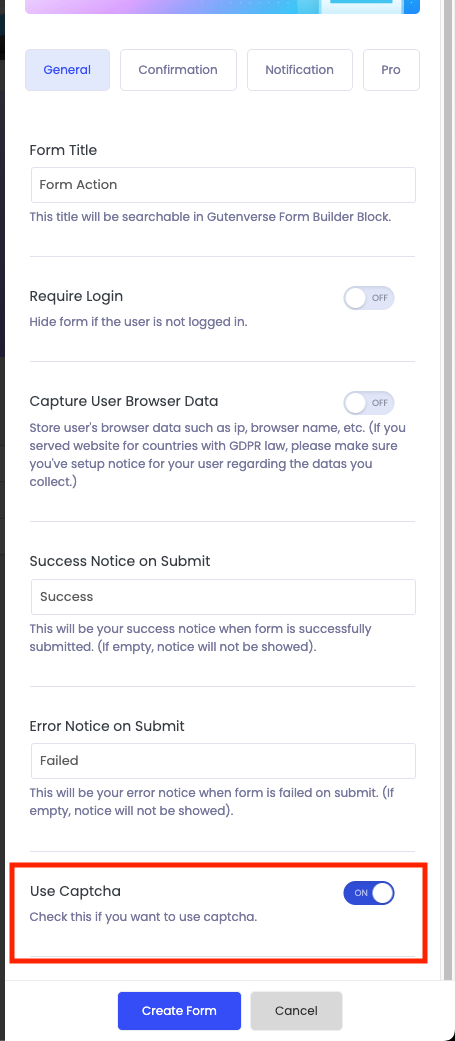Screen dimensions: 455x1041
Task: Switch to the General tab
Action: (x=67, y=70)
